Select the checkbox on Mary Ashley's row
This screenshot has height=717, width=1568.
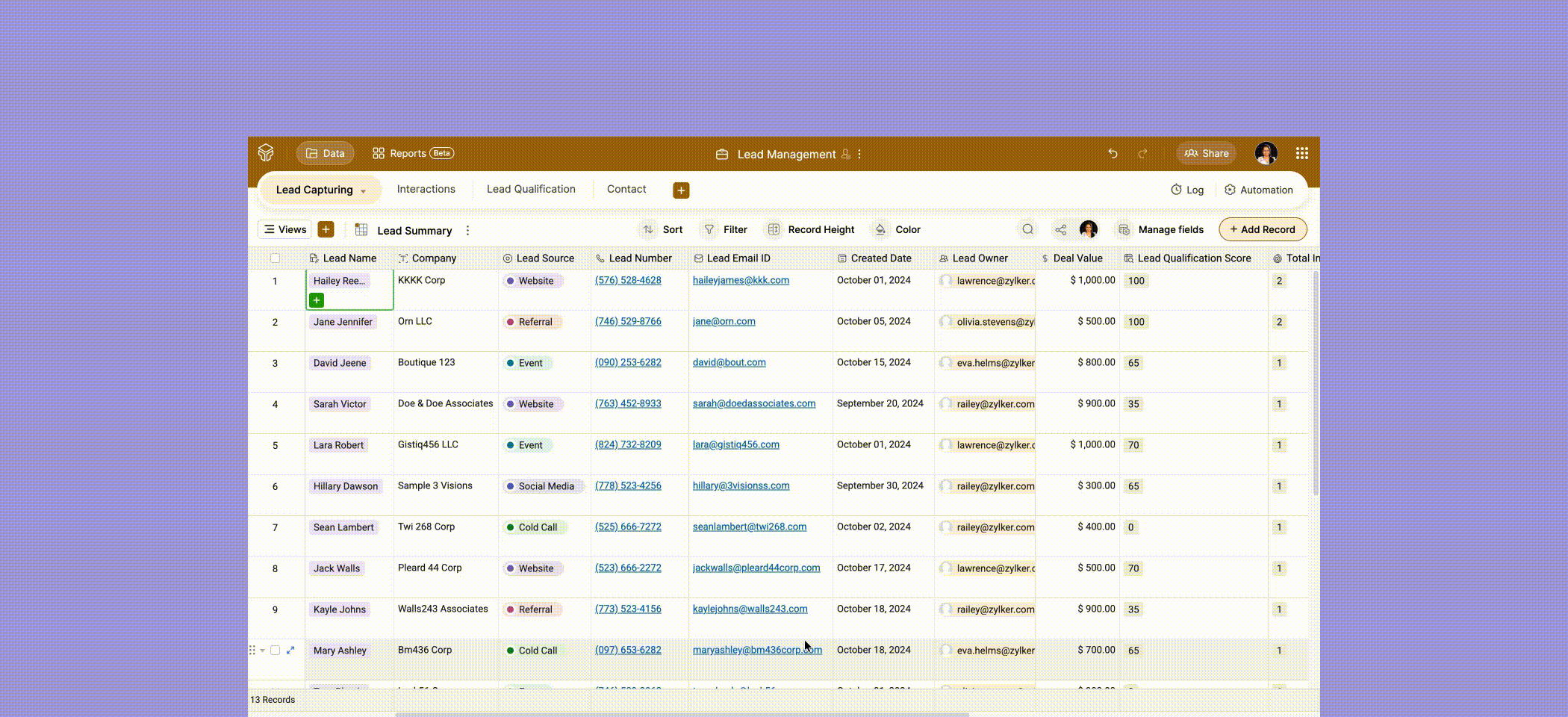275,650
